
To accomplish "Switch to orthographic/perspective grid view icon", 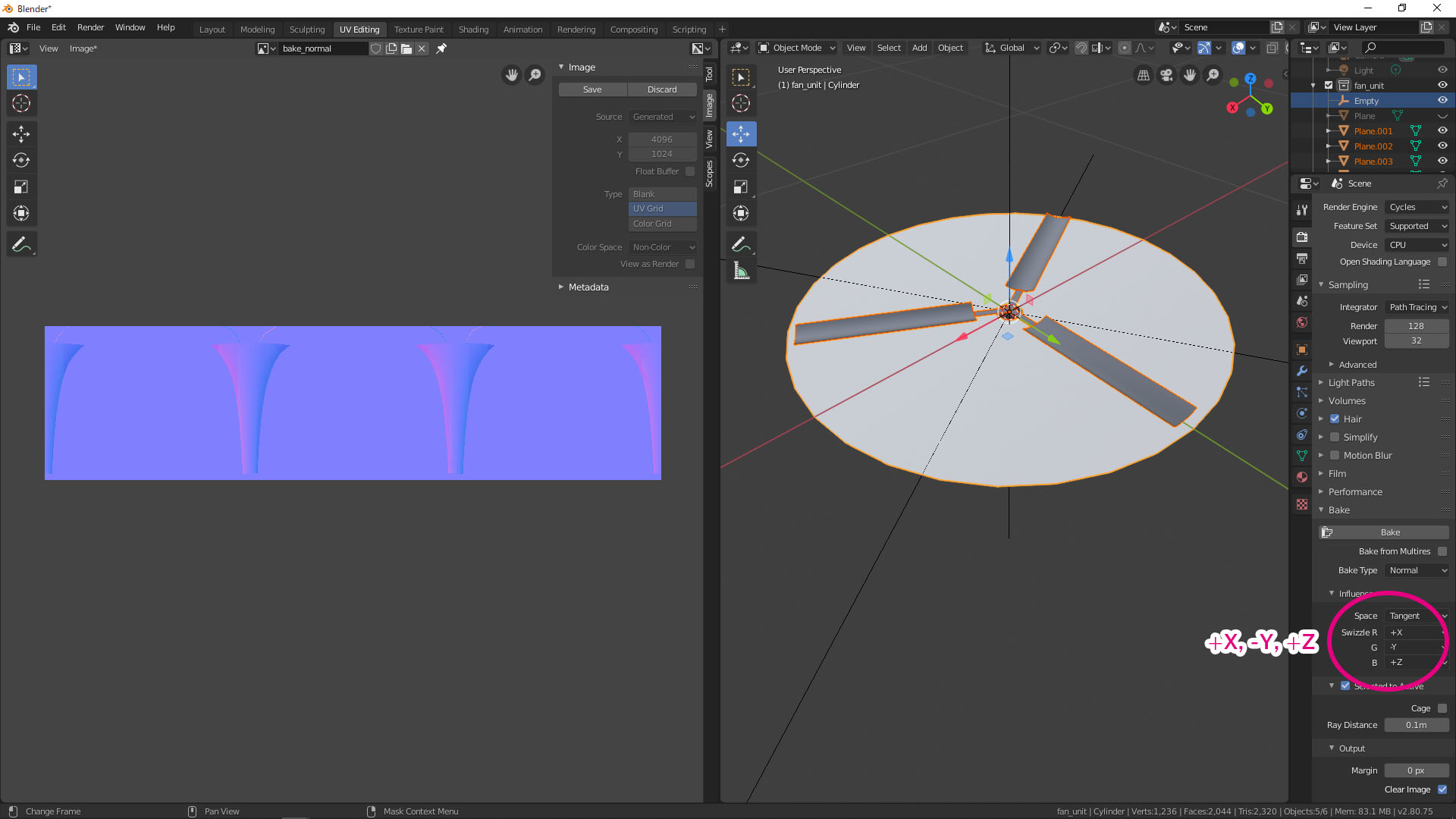I will (x=1143, y=75).
